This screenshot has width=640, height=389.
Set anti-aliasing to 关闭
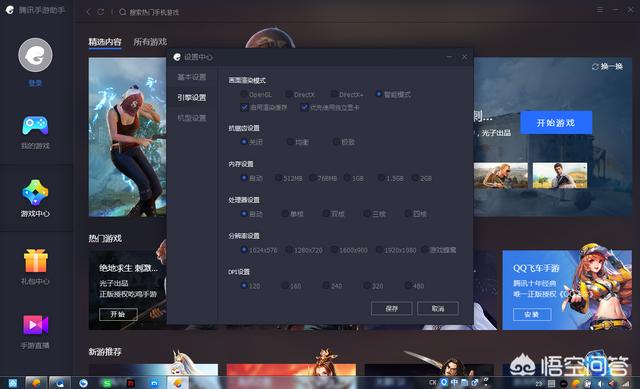(x=244, y=142)
